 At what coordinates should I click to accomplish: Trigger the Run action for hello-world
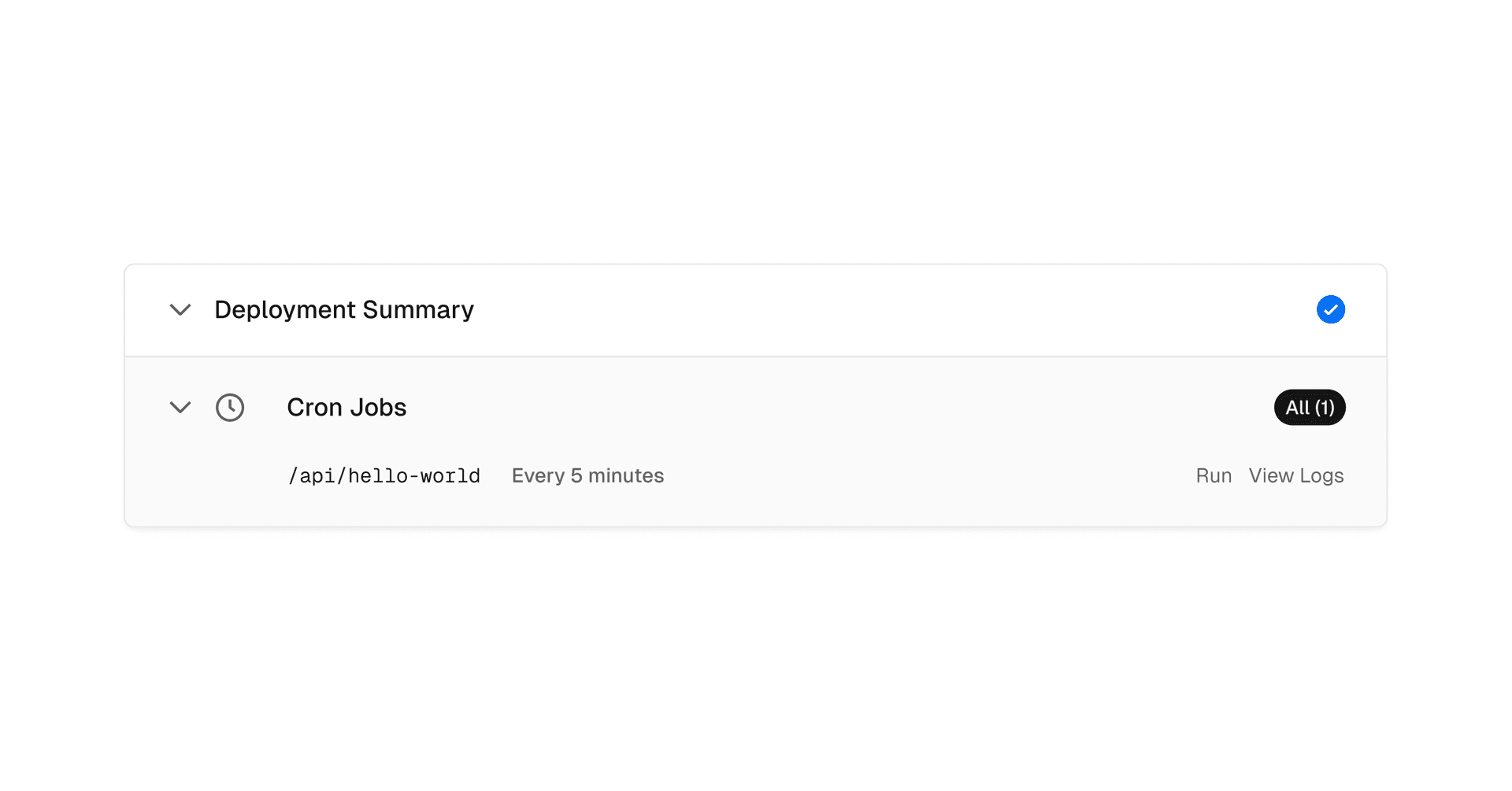coord(1213,476)
